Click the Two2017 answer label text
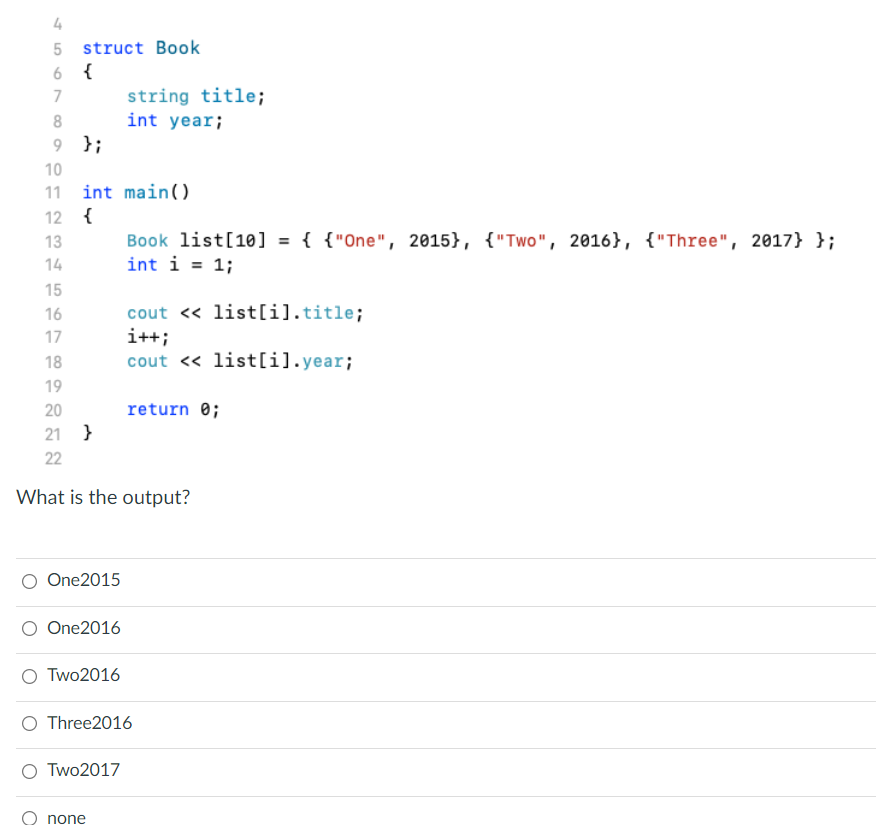Screen dimensions: 876x825 coord(84,770)
